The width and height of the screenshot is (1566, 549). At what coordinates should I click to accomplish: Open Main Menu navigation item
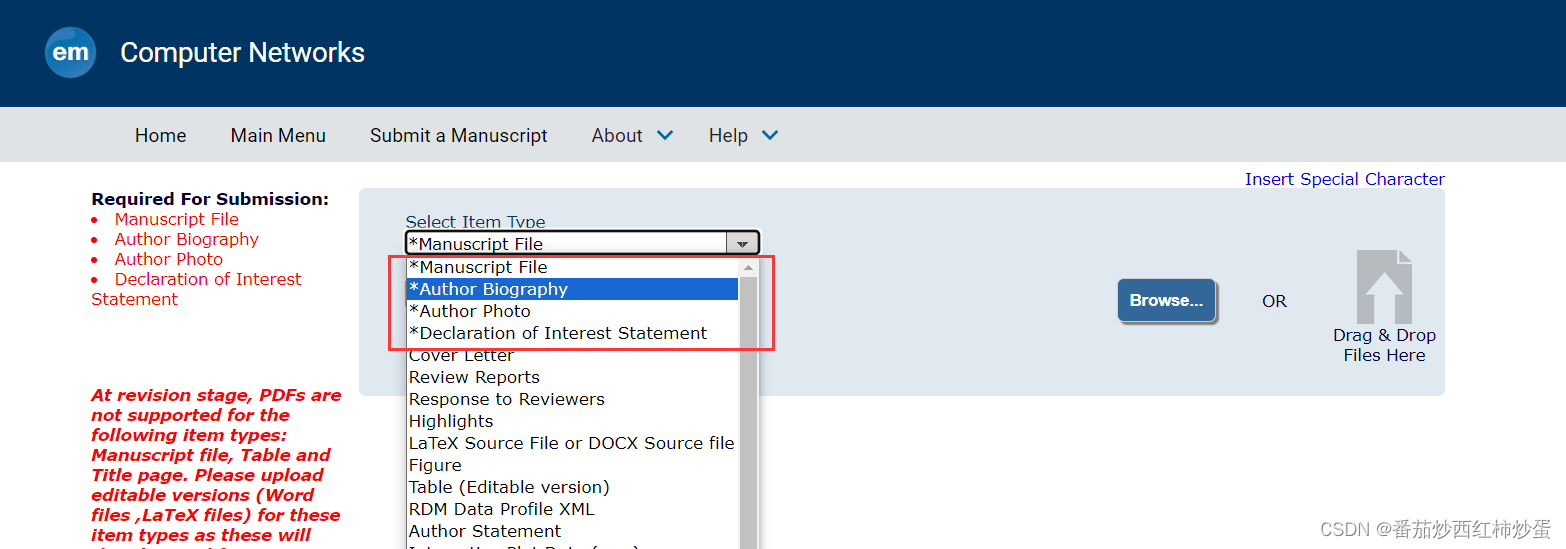[x=278, y=135]
